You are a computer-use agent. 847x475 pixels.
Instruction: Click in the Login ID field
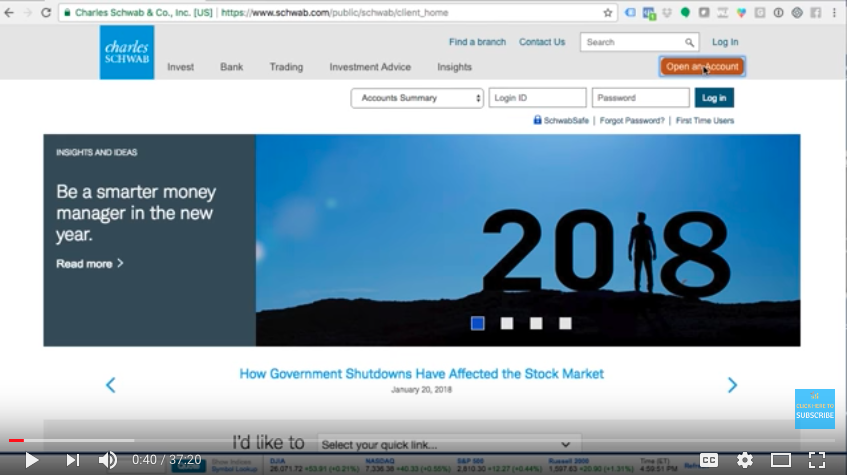coord(537,98)
